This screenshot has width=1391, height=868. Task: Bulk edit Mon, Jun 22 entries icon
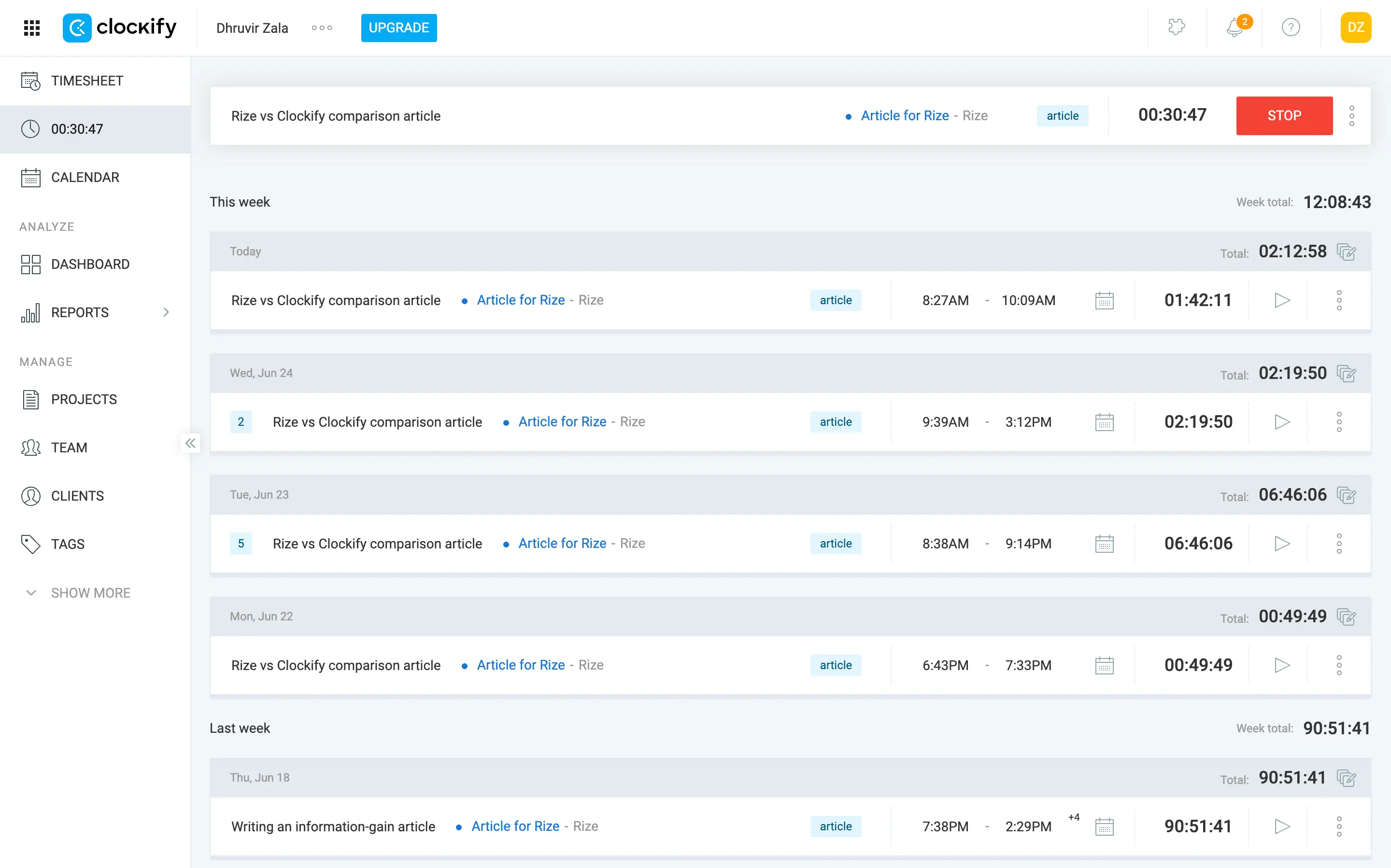(x=1346, y=616)
